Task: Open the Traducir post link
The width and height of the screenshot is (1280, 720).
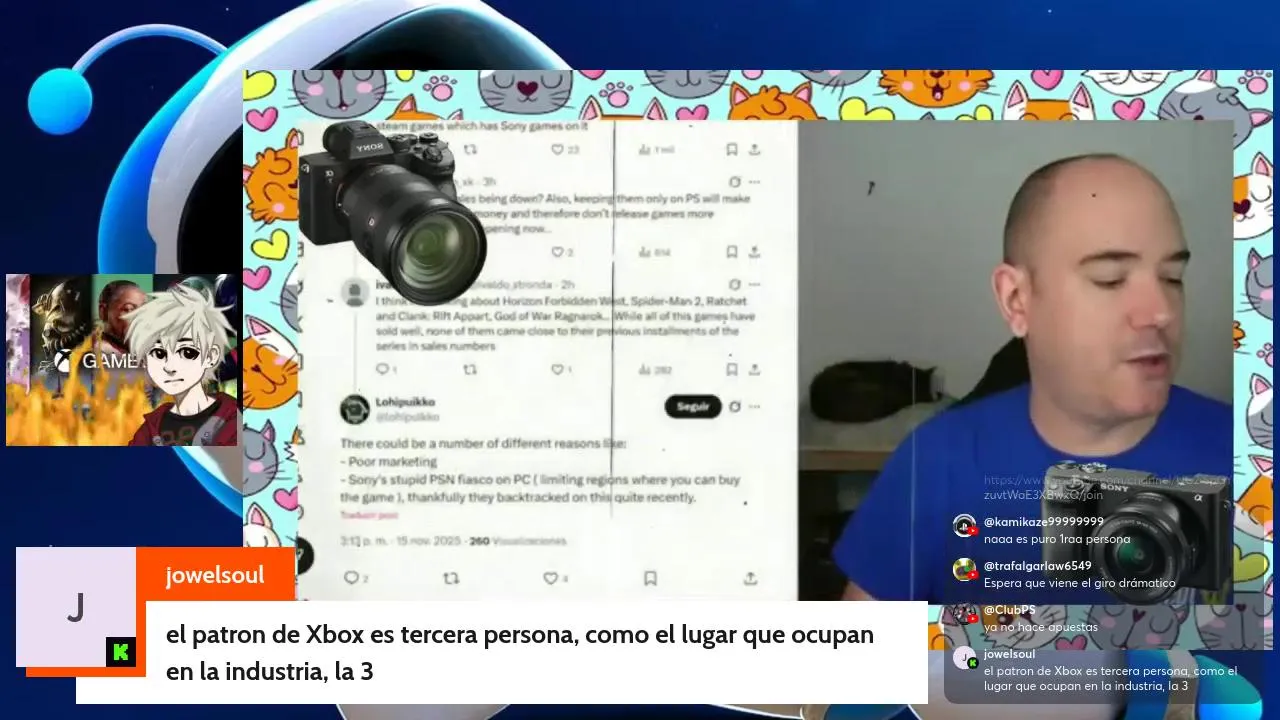Action: click(369, 515)
